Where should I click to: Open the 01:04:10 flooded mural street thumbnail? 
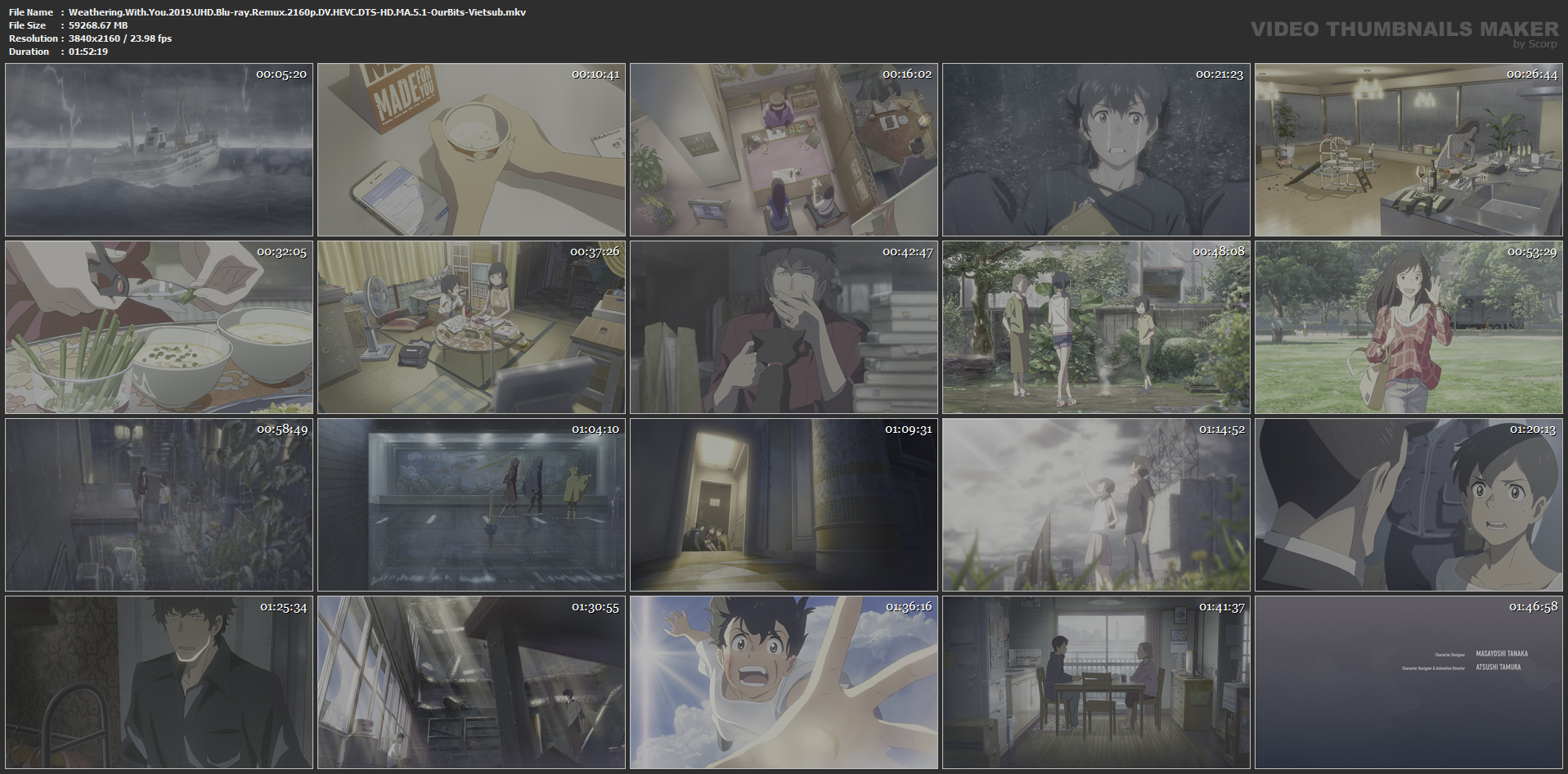pyautogui.click(x=471, y=505)
